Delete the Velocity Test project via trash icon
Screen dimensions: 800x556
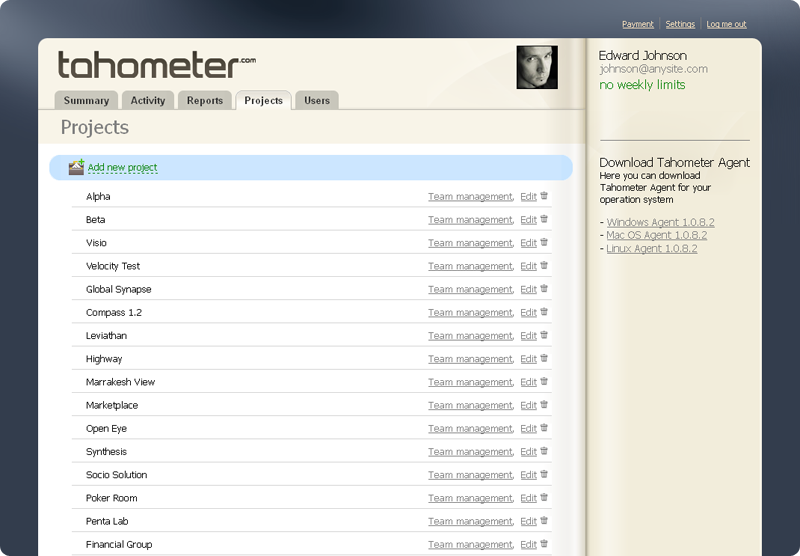(545, 266)
